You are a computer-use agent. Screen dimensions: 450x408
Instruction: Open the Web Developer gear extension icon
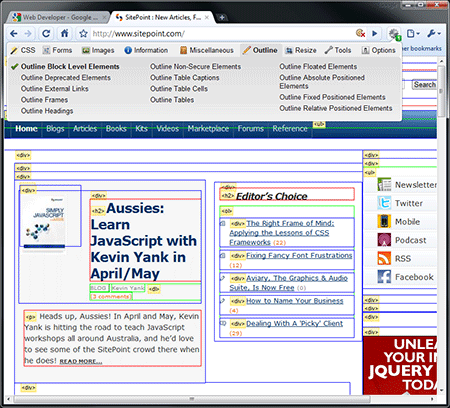click(394, 34)
